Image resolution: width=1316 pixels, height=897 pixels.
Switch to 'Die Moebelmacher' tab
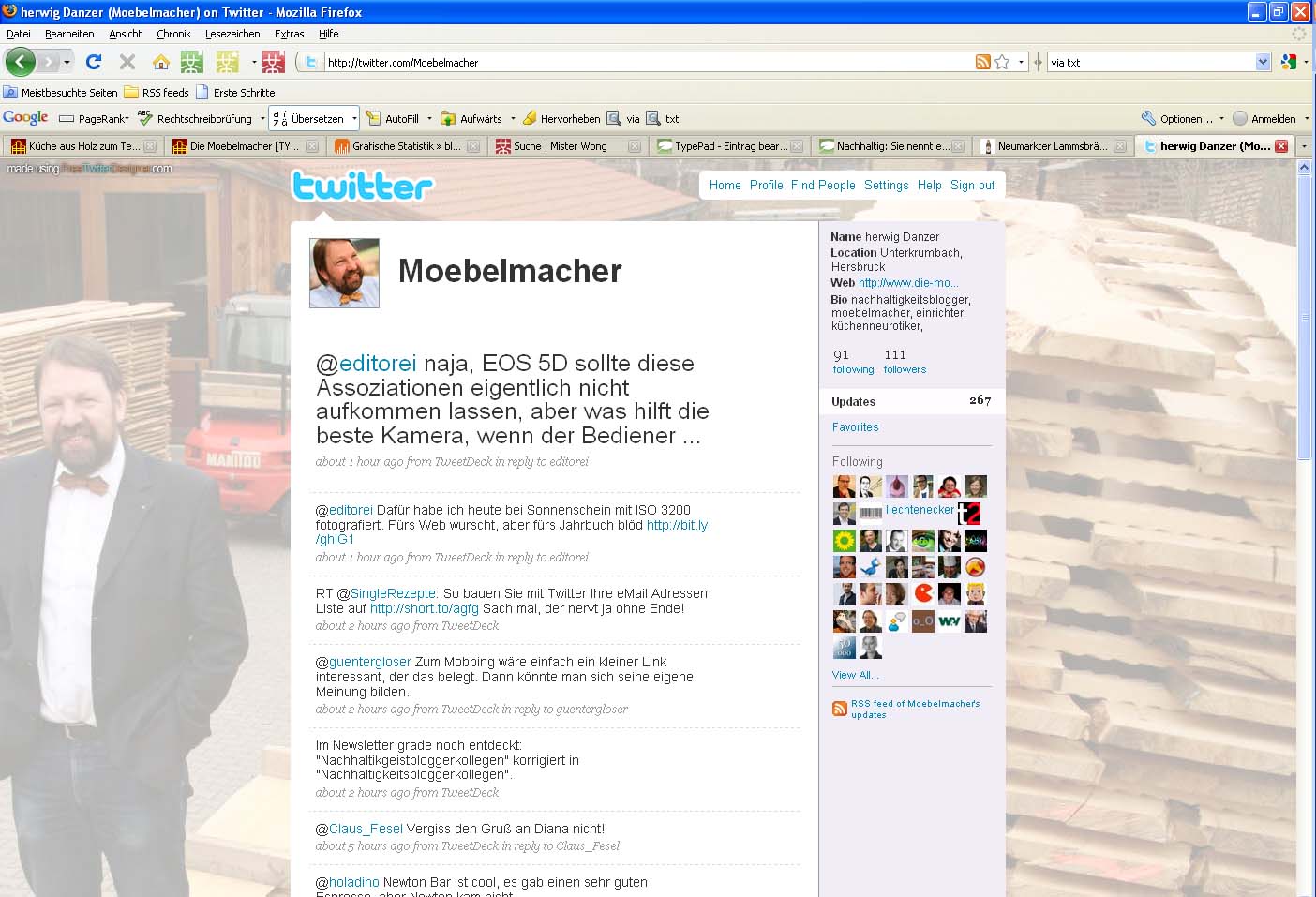245,146
